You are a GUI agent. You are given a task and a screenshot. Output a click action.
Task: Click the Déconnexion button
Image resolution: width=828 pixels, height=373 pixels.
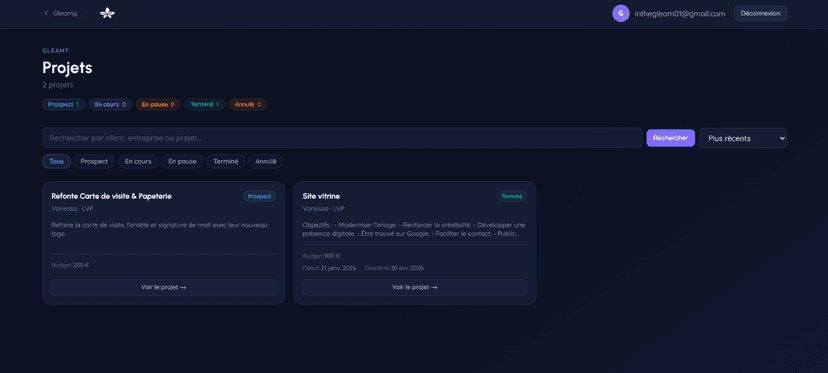pos(760,13)
